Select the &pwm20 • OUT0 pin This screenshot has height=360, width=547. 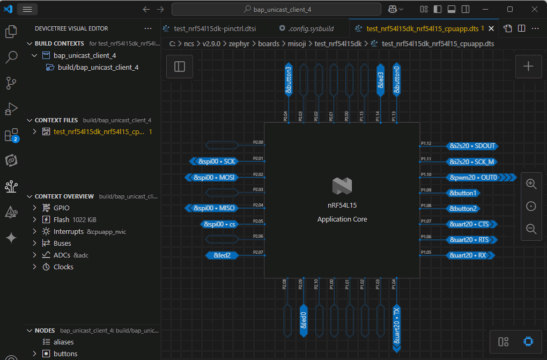[x=481, y=178]
